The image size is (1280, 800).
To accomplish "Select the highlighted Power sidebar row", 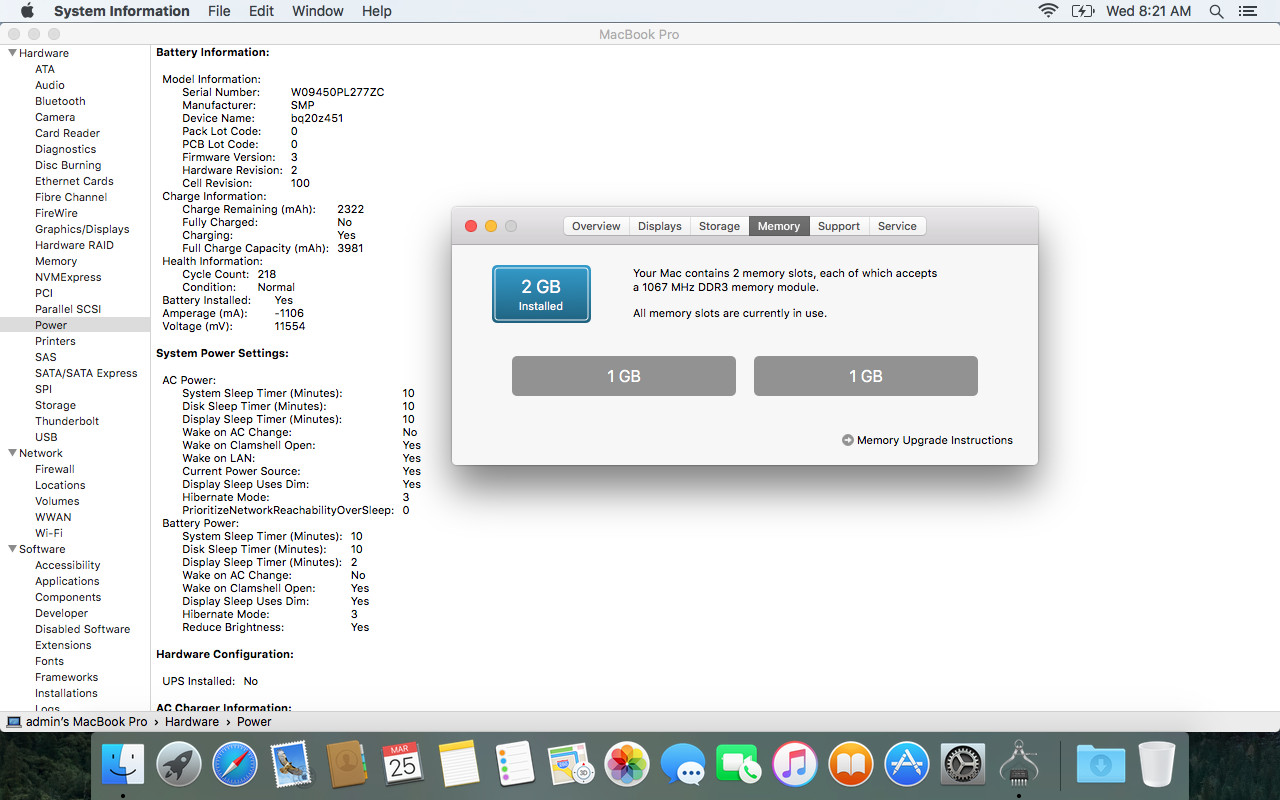I will [75, 325].
